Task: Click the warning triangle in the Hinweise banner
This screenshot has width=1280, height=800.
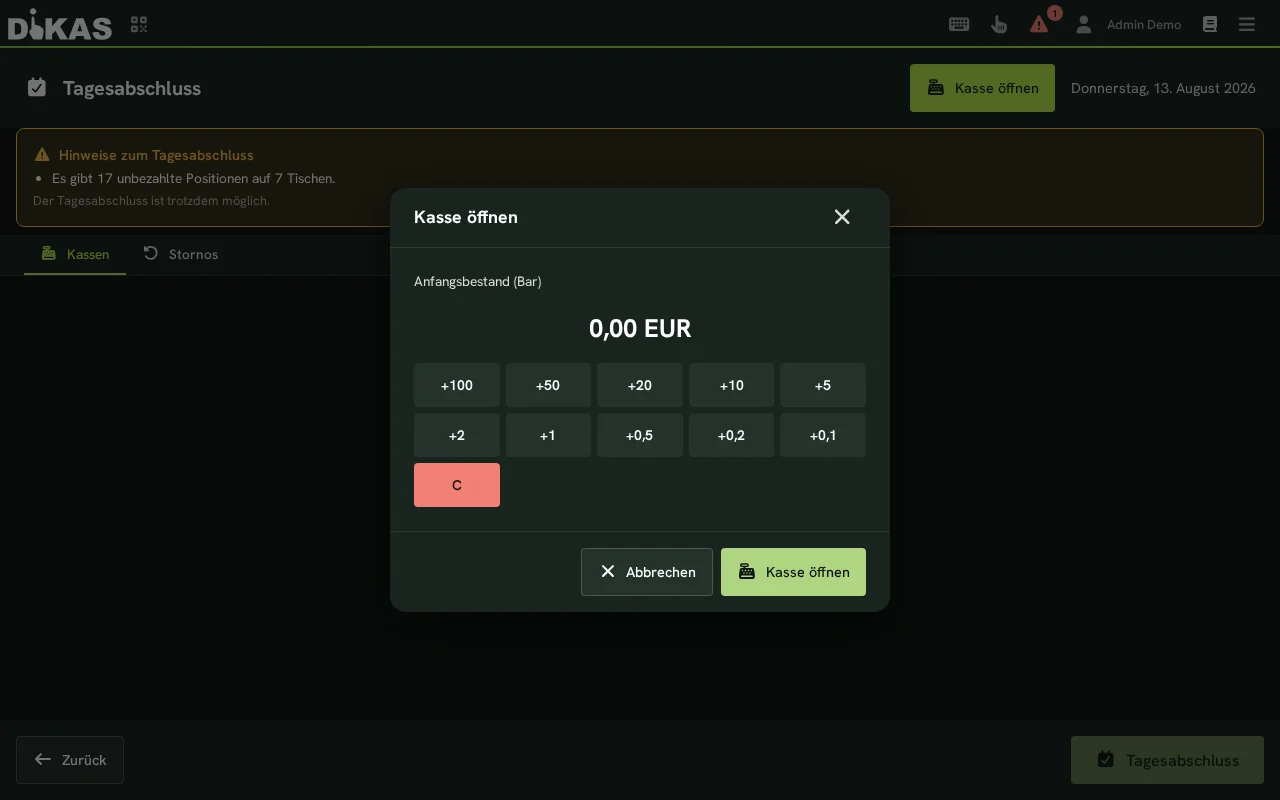Action: [x=42, y=155]
